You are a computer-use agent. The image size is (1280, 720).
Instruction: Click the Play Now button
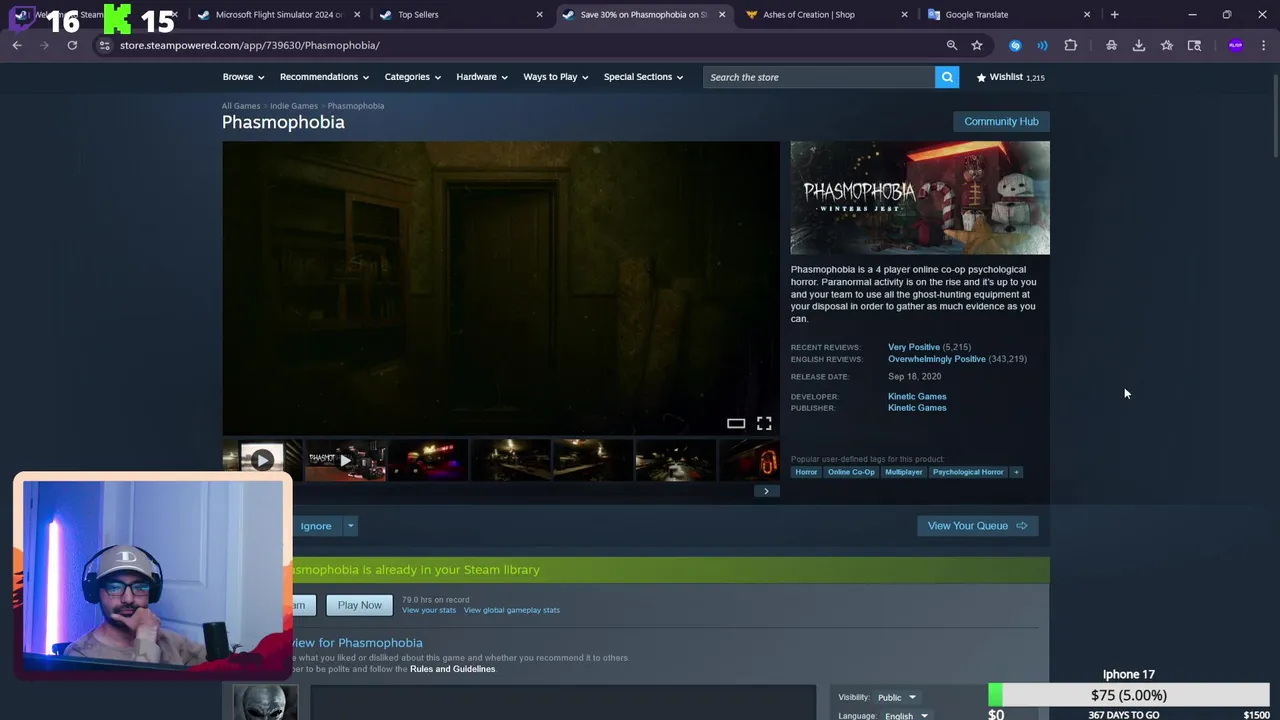click(x=359, y=605)
